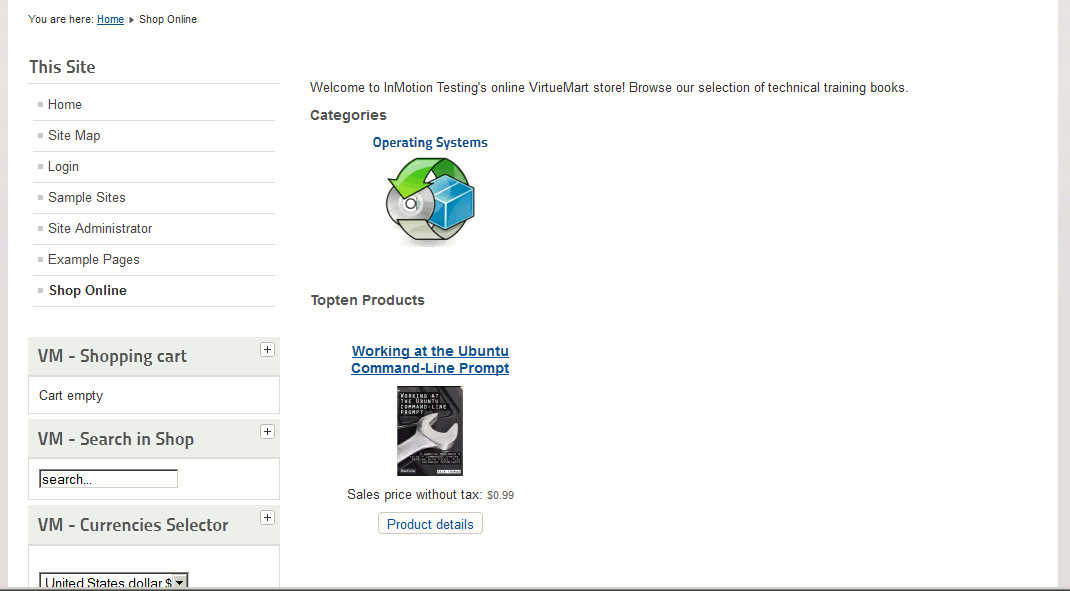Click the Home breadcrumb link
Image resolution: width=1070 pixels, height=591 pixels.
tap(110, 19)
